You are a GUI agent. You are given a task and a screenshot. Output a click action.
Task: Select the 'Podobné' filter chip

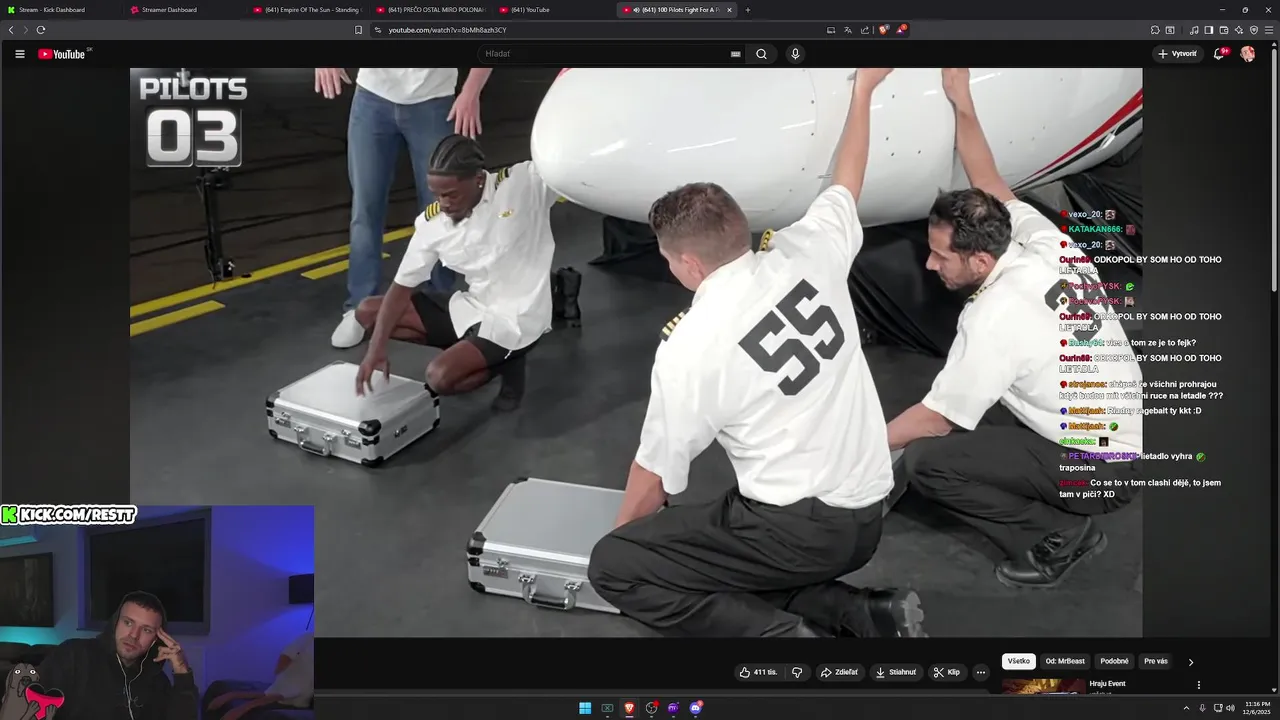(x=1114, y=661)
